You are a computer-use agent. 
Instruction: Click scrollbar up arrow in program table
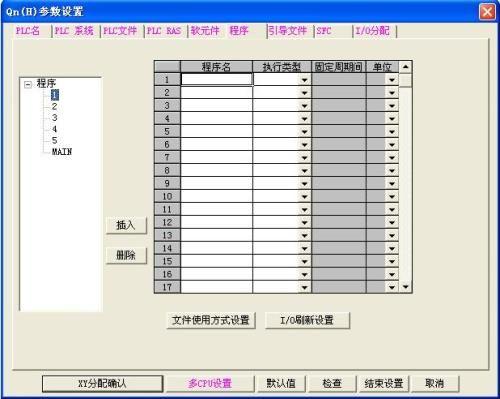pos(405,67)
